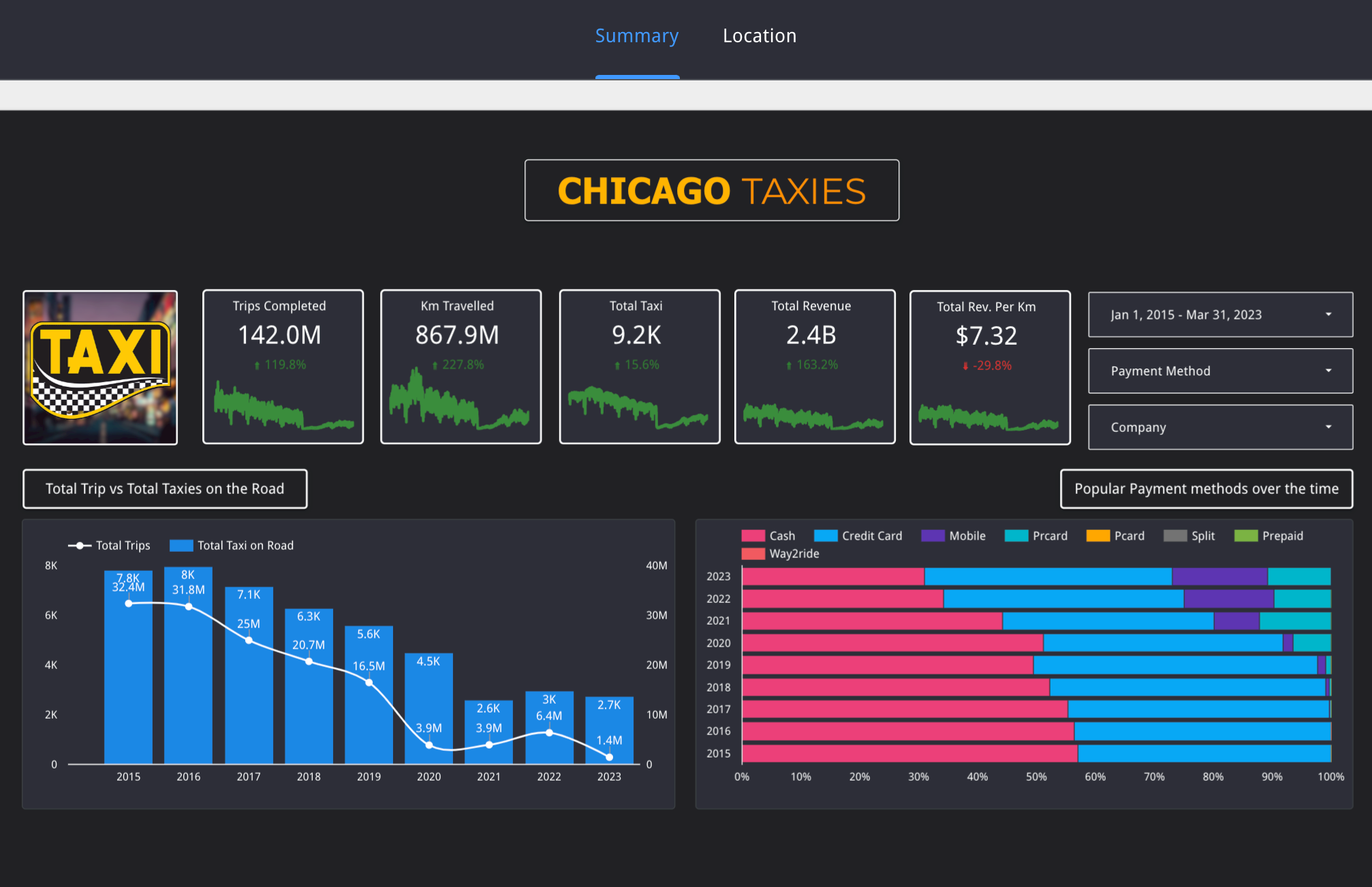1372x887 pixels.
Task: Click the 2022 Mobile segment in payment chart
Action: coord(1229,599)
